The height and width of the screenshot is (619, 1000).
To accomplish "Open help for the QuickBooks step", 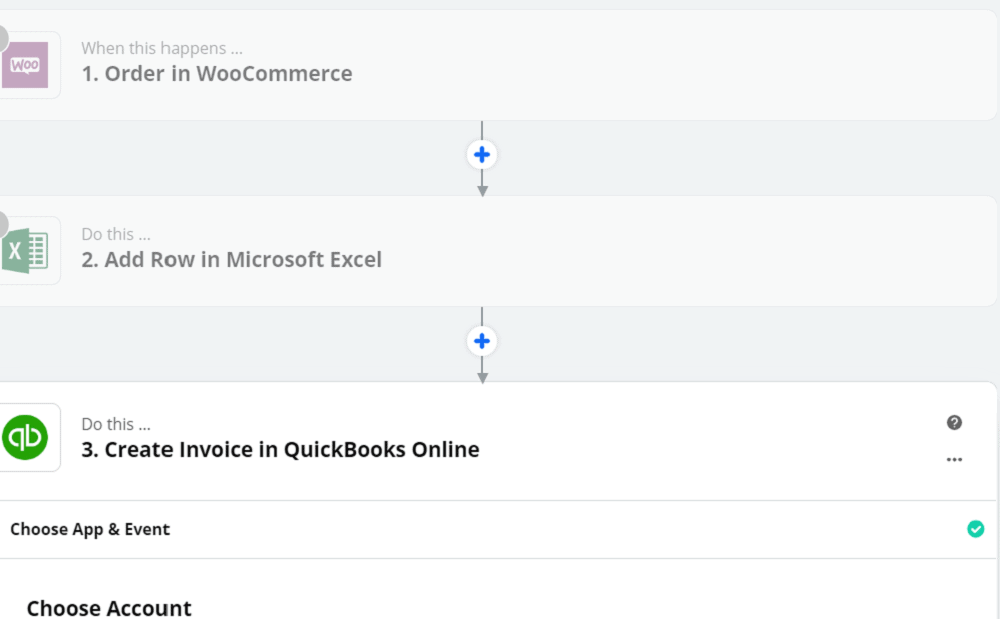I will click(954, 423).
